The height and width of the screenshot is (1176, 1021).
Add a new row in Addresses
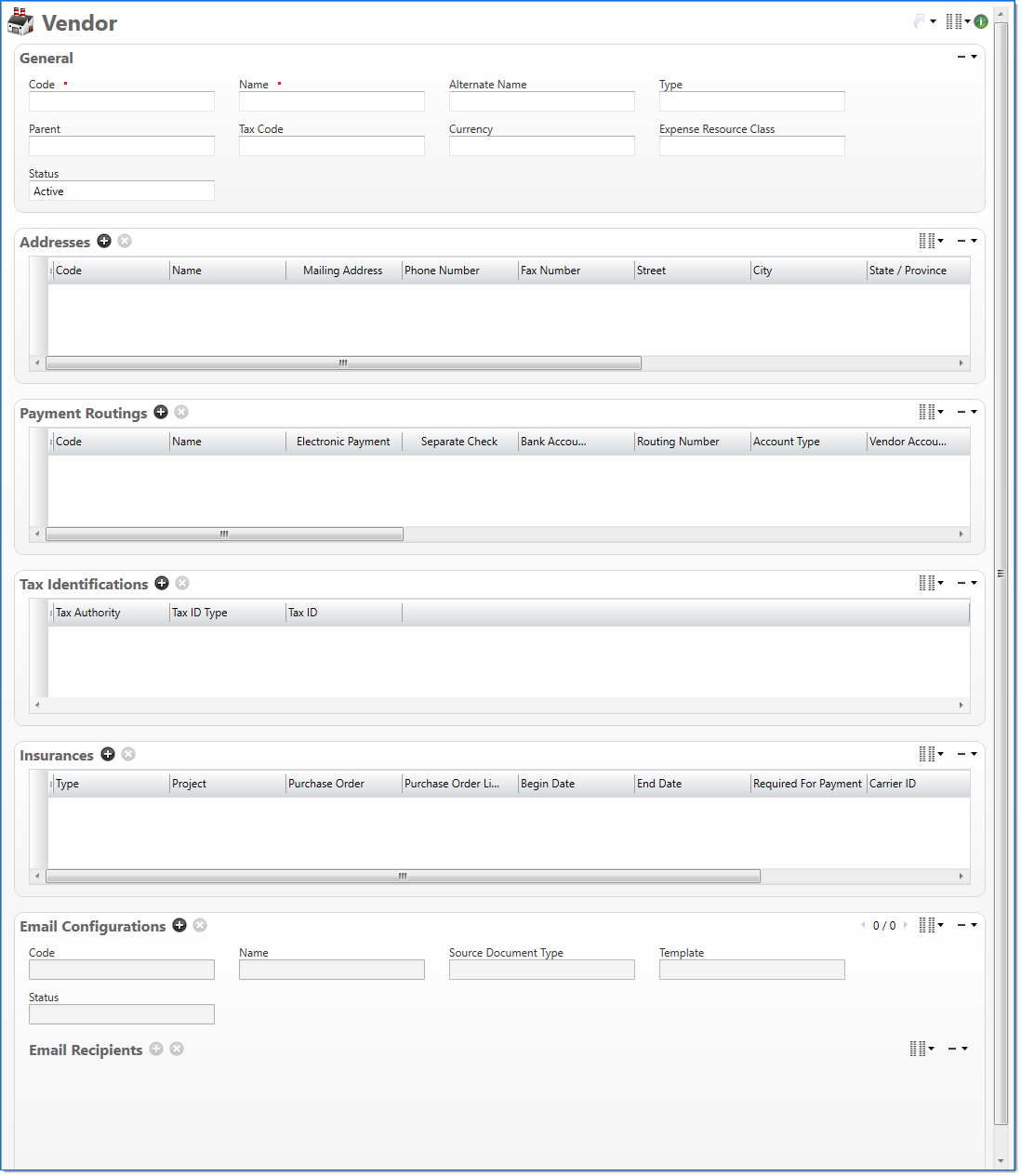point(104,242)
